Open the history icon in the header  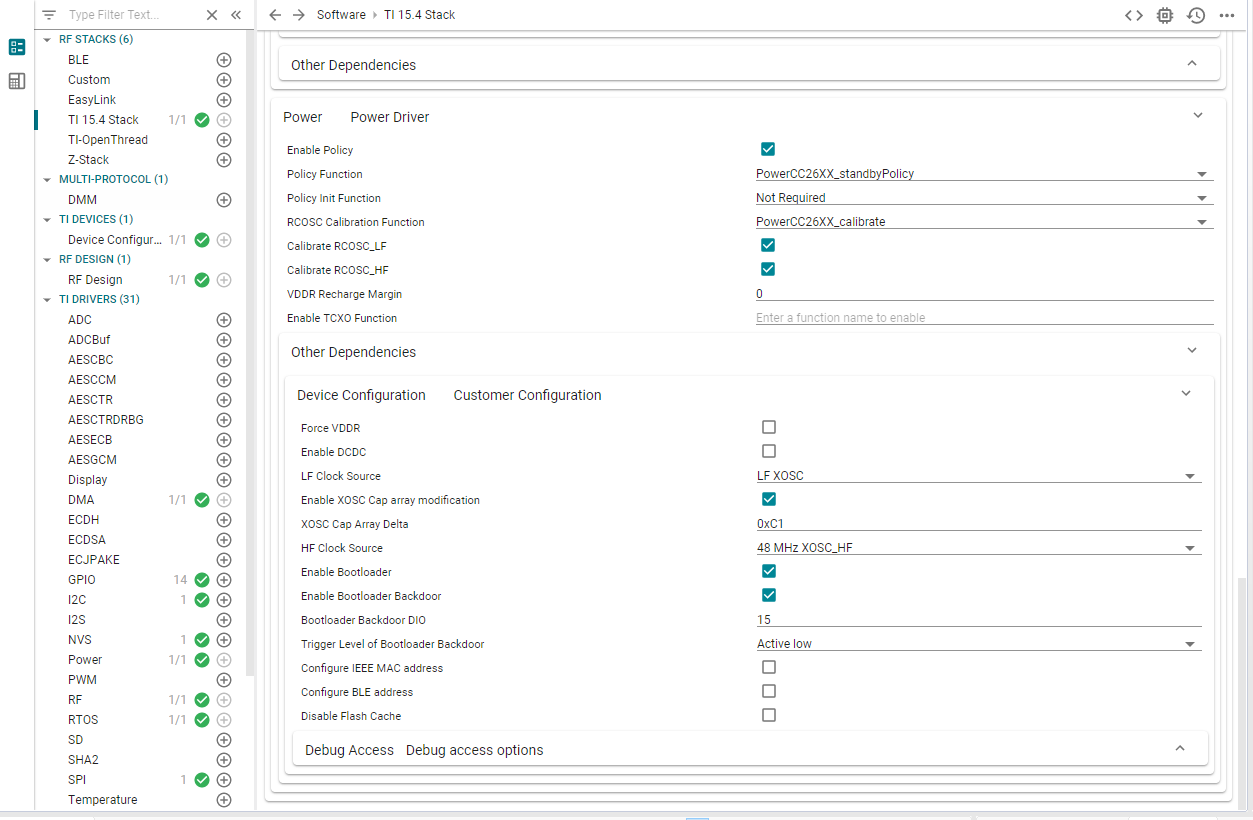pos(1196,15)
